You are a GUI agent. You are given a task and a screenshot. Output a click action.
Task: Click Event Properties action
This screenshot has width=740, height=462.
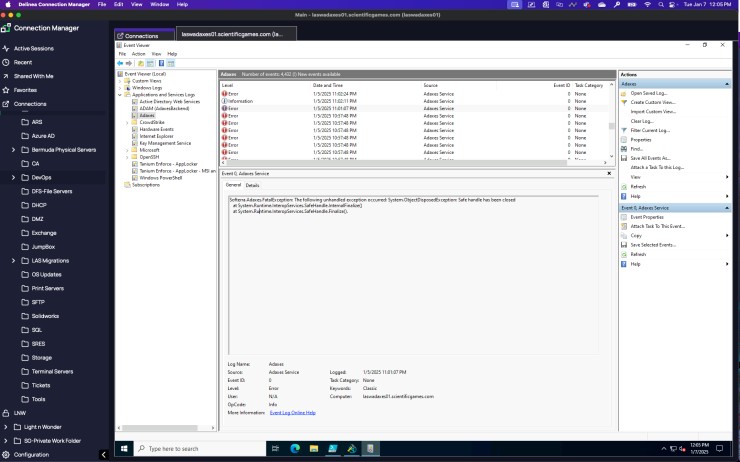pos(647,217)
